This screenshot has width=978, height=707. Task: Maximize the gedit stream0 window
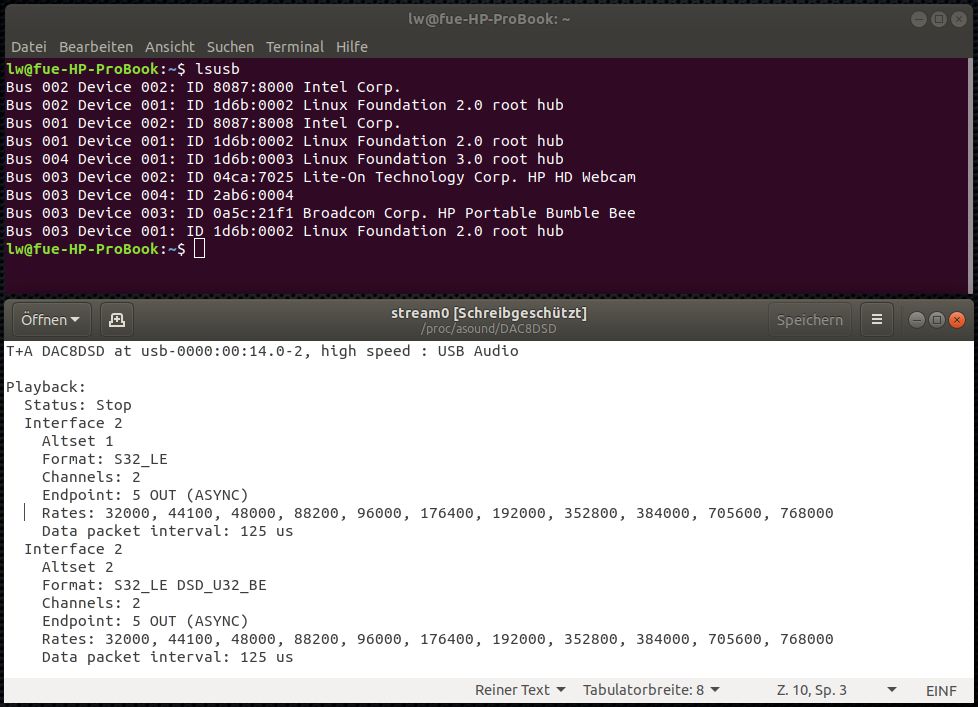coord(936,320)
